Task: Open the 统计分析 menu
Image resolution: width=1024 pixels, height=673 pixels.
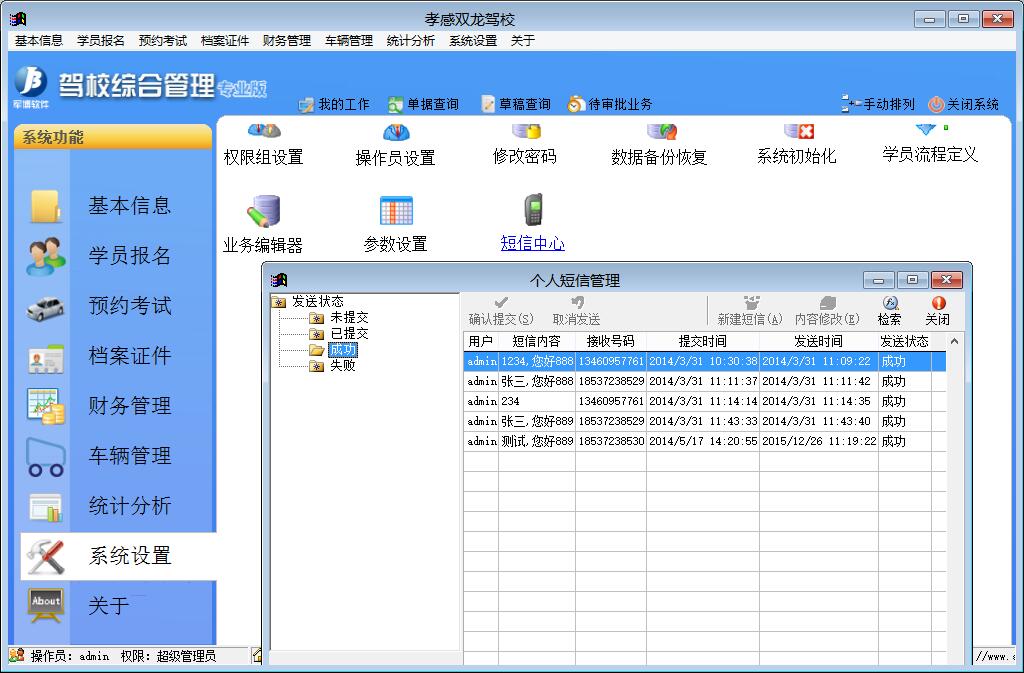Action: (x=410, y=41)
